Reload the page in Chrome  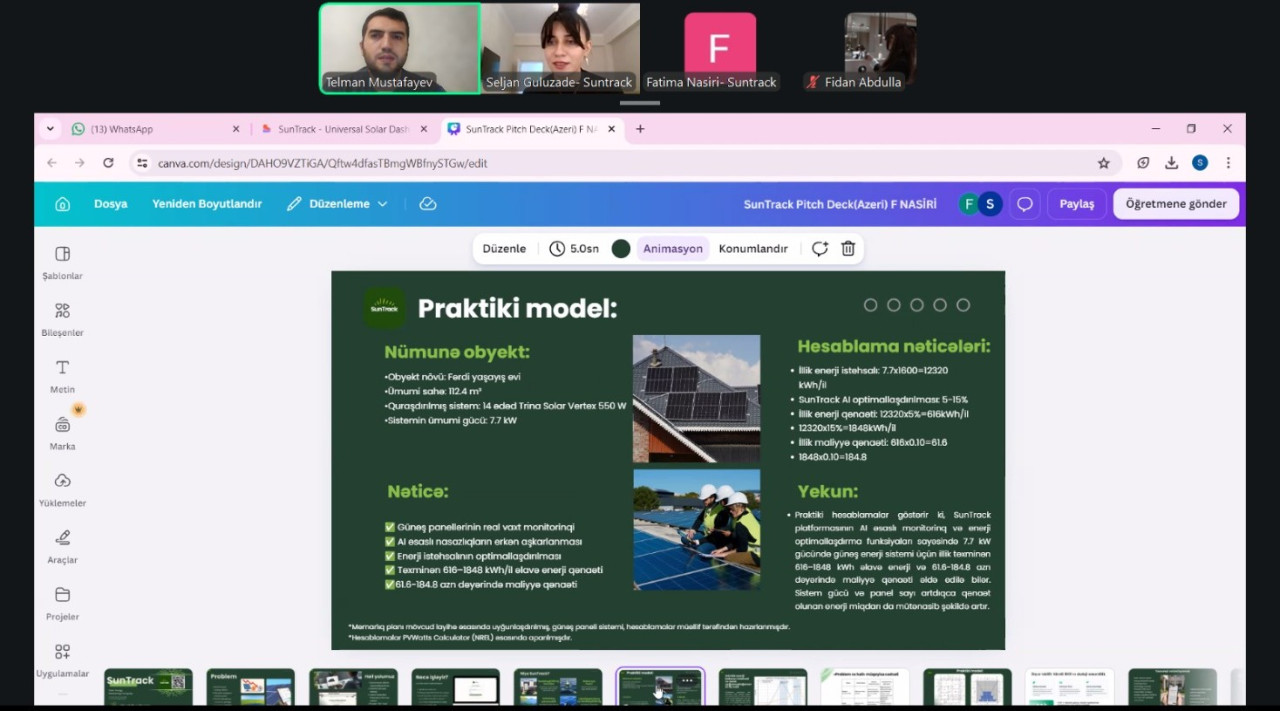pyautogui.click(x=108, y=163)
